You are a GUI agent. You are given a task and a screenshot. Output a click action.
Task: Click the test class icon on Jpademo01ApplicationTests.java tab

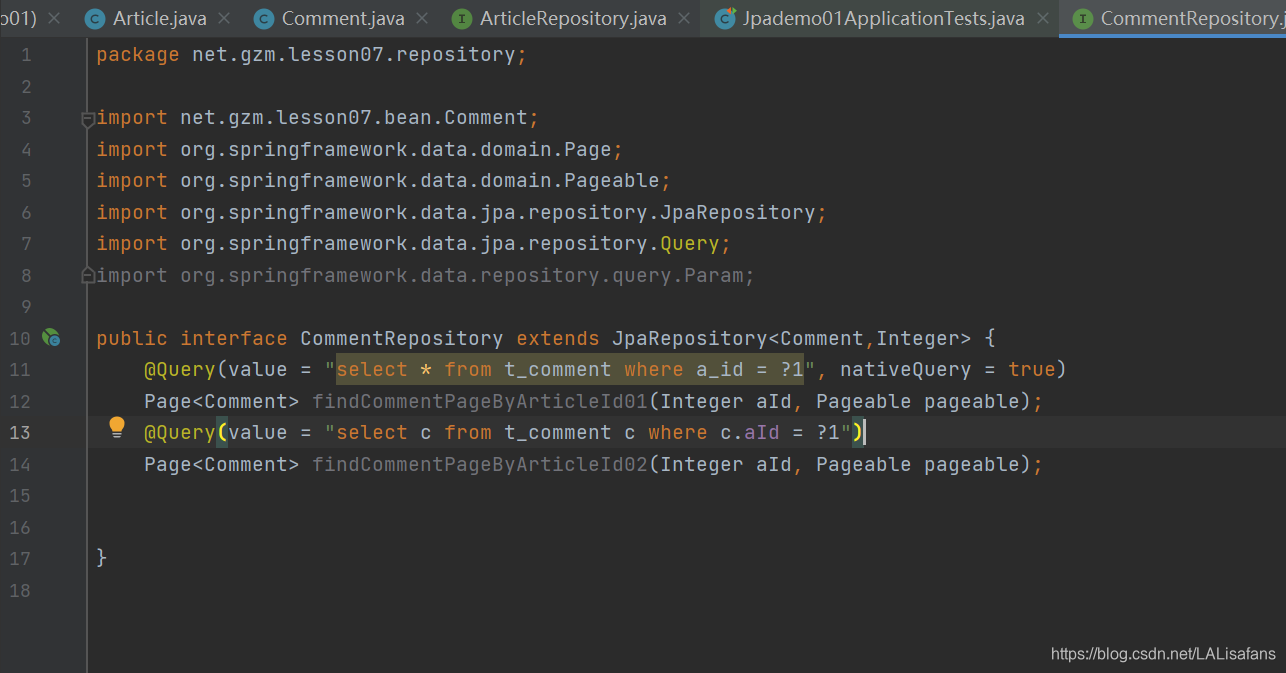(726, 19)
